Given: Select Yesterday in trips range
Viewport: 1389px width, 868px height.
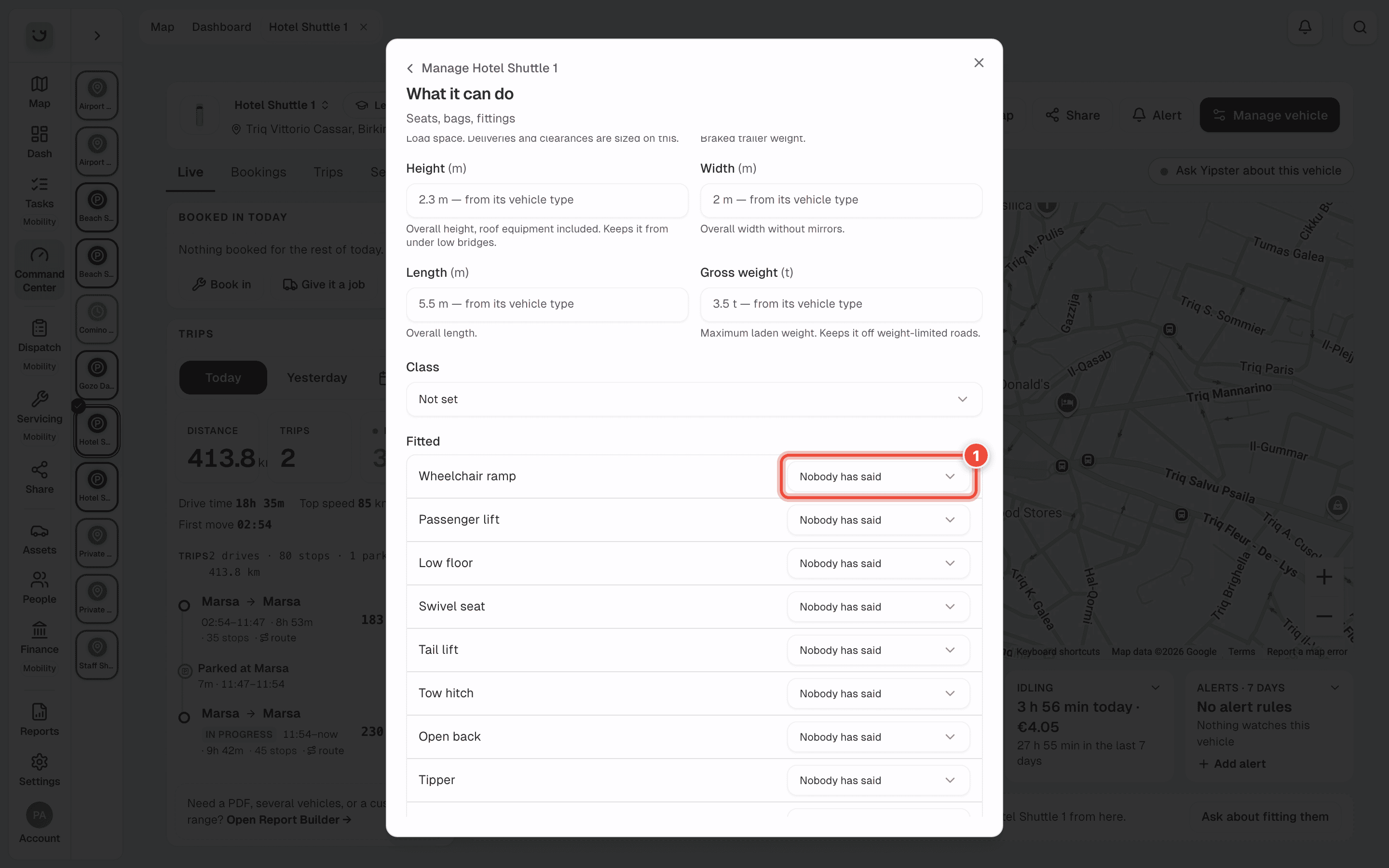Looking at the screenshot, I should [317, 378].
